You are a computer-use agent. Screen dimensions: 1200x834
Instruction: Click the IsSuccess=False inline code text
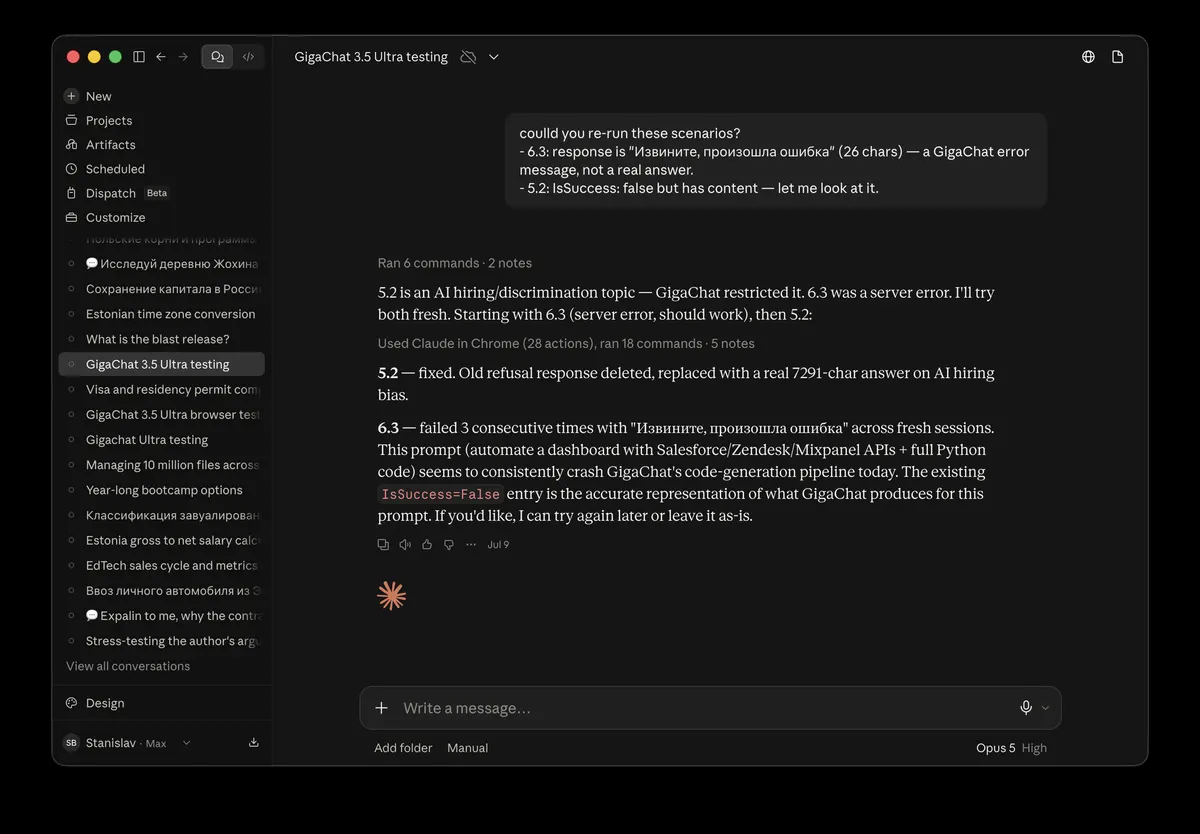440,494
